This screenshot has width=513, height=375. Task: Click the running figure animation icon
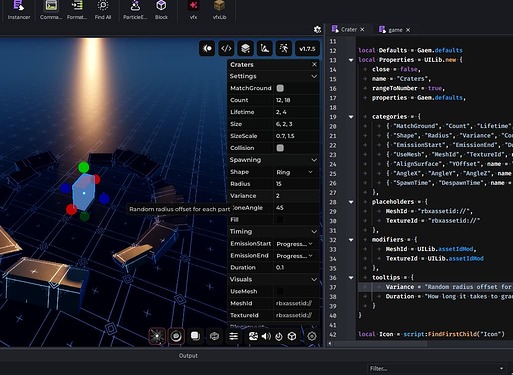click(x=284, y=49)
